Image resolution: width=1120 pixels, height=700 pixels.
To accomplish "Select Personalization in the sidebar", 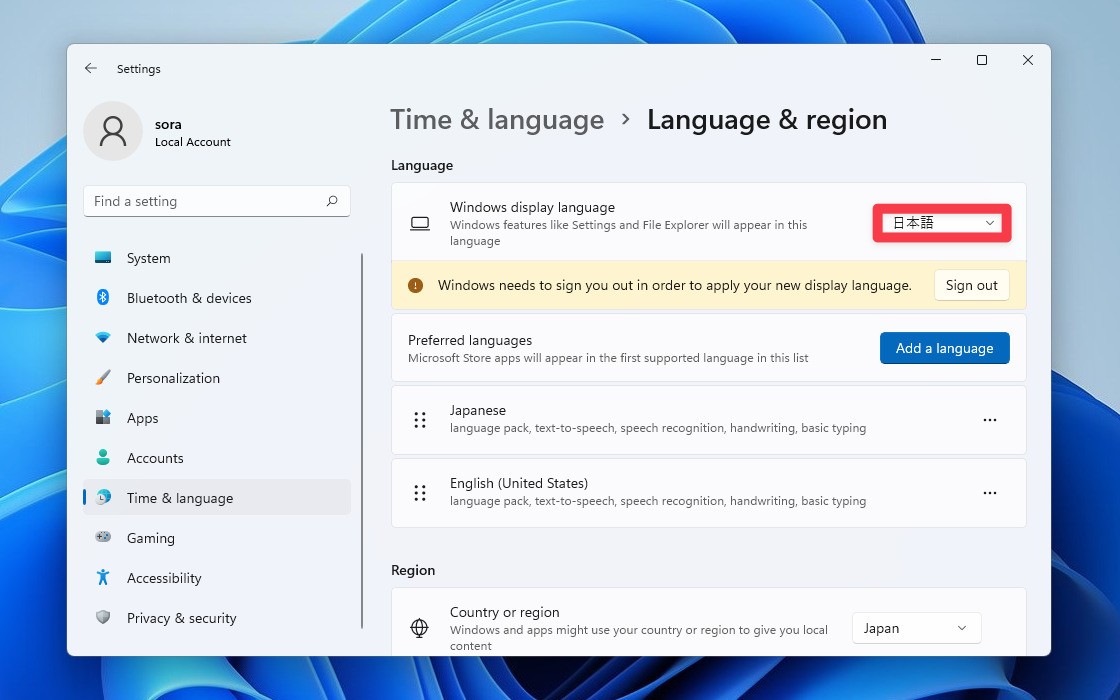I will pyautogui.click(x=217, y=378).
